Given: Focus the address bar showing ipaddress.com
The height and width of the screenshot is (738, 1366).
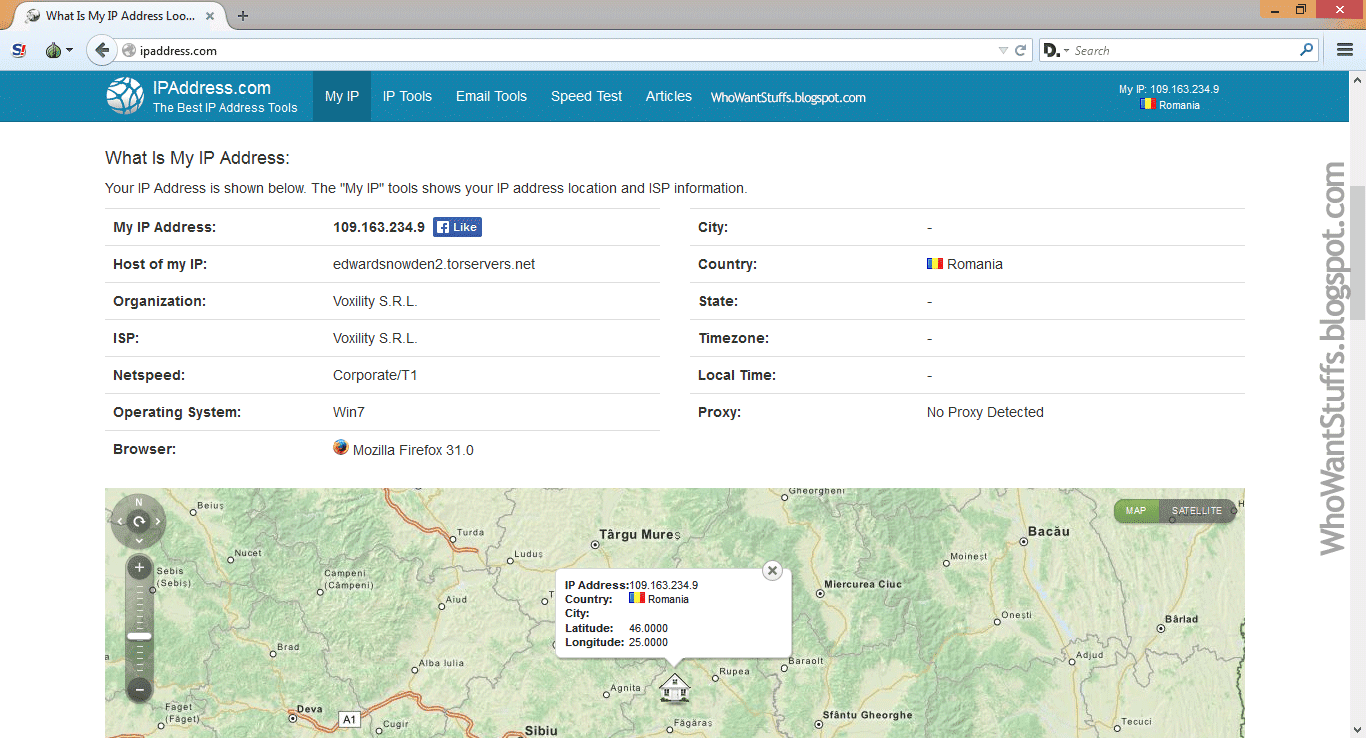Looking at the screenshot, I should point(565,50).
